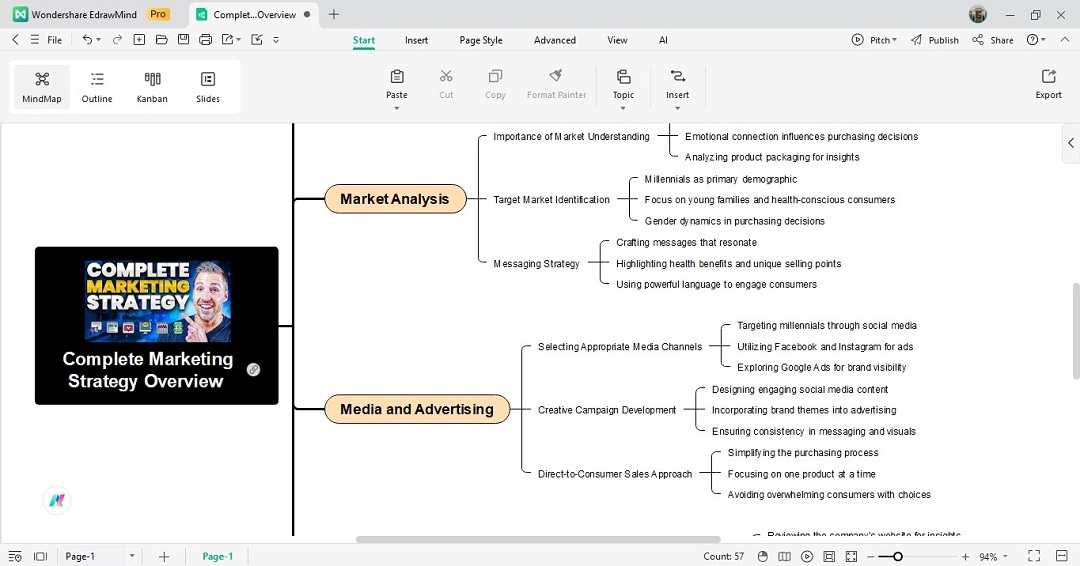Switch to the Insert ribbon tab
This screenshot has height=566, width=1080.
tap(416, 40)
